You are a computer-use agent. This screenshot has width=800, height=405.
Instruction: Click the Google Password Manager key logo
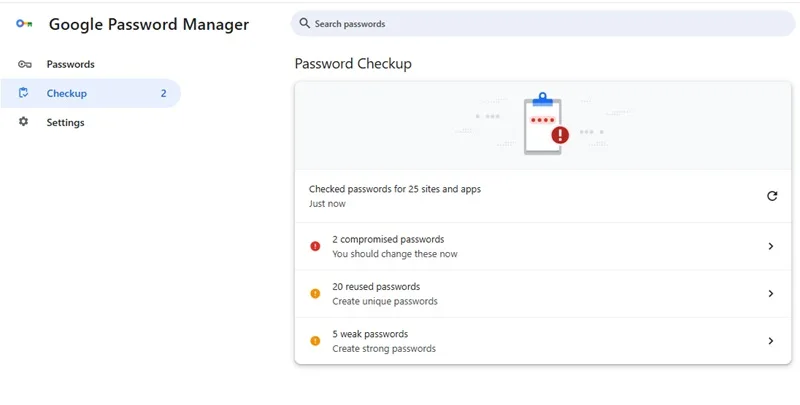pyautogui.click(x=24, y=23)
